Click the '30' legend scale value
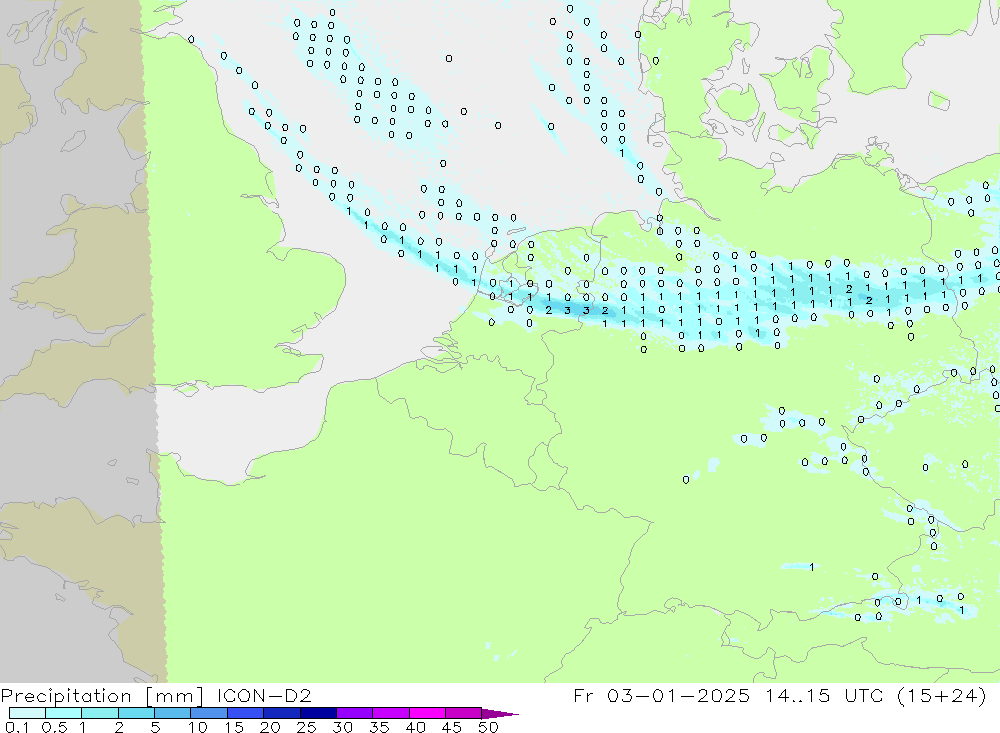 pos(342,727)
